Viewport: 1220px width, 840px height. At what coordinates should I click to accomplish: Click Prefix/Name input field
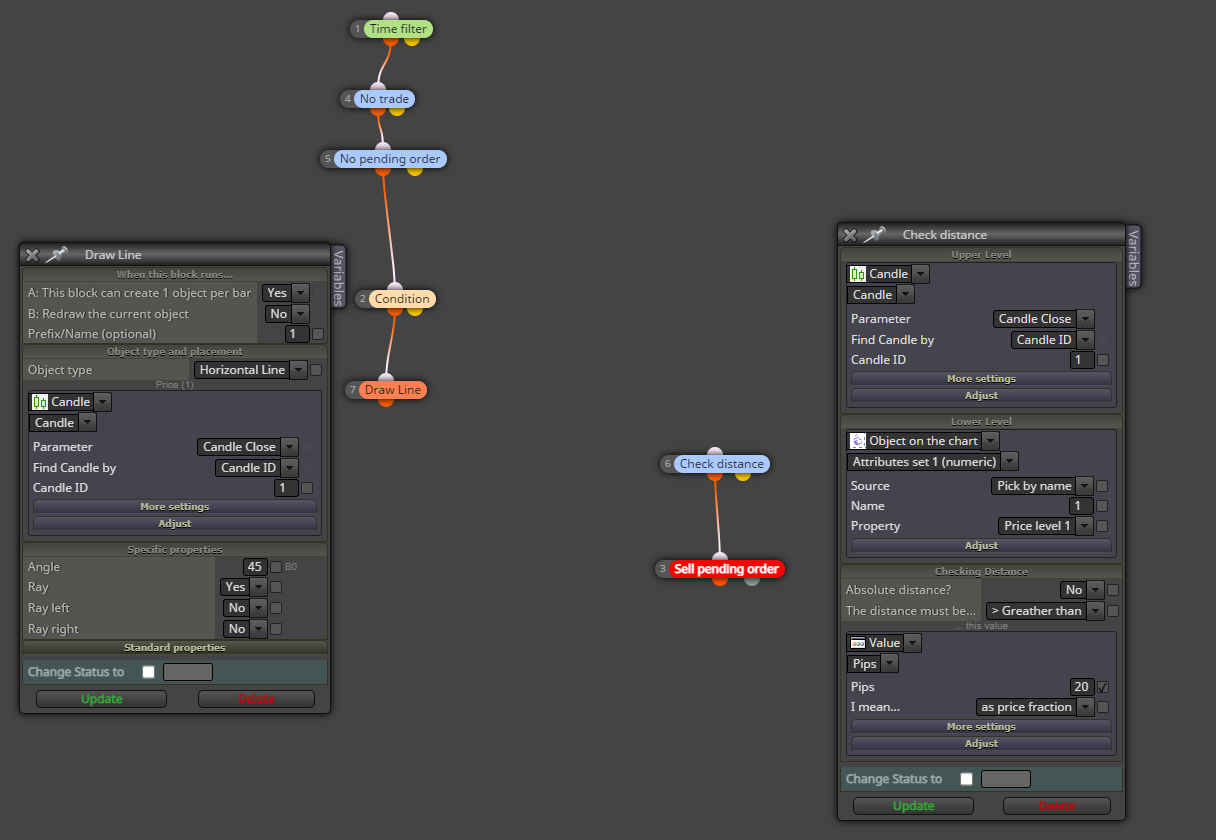pyautogui.click(x=297, y=334)
